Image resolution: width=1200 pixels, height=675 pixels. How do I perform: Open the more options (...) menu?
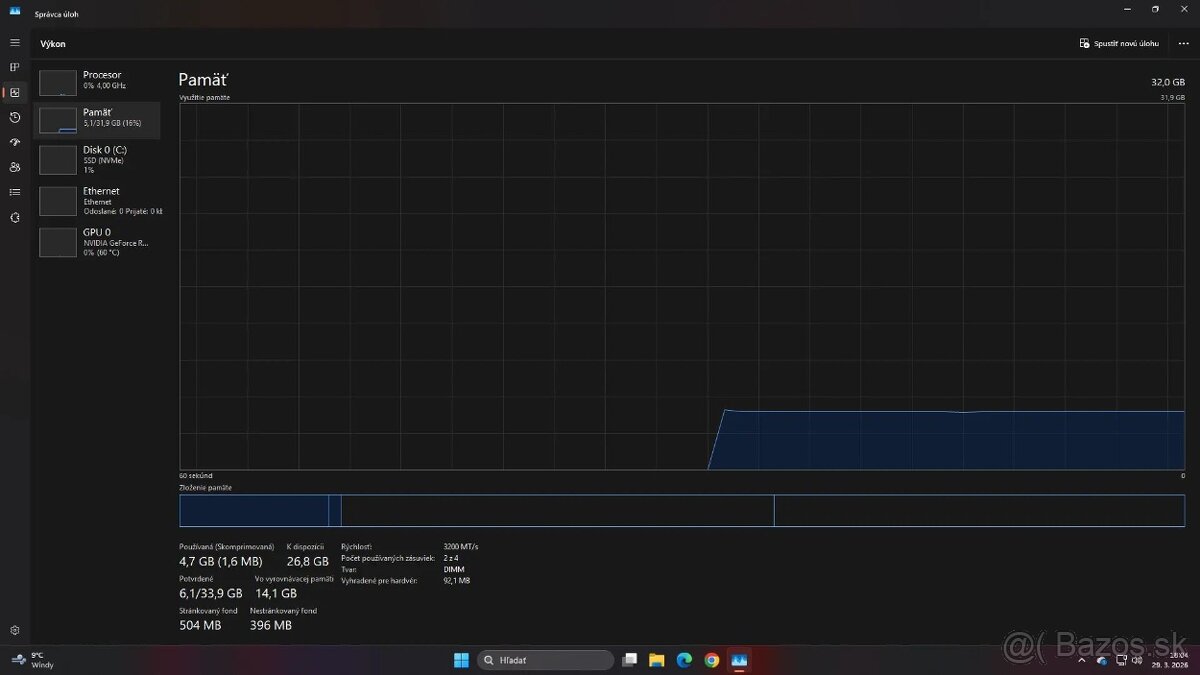click(x=1184, y=43)
